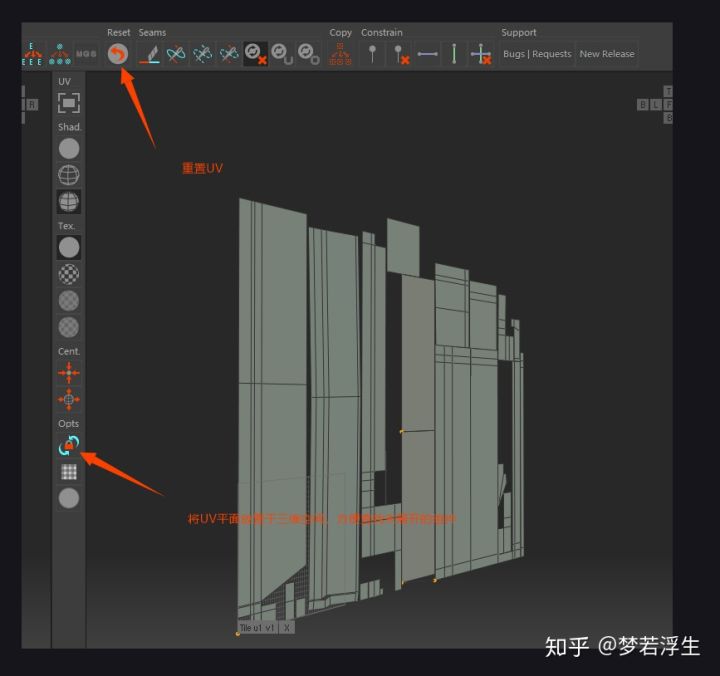720x676 pixels.
Task: Select the vertical edge constraint icon
Action: pyautogui.click(x=455, y=54)
